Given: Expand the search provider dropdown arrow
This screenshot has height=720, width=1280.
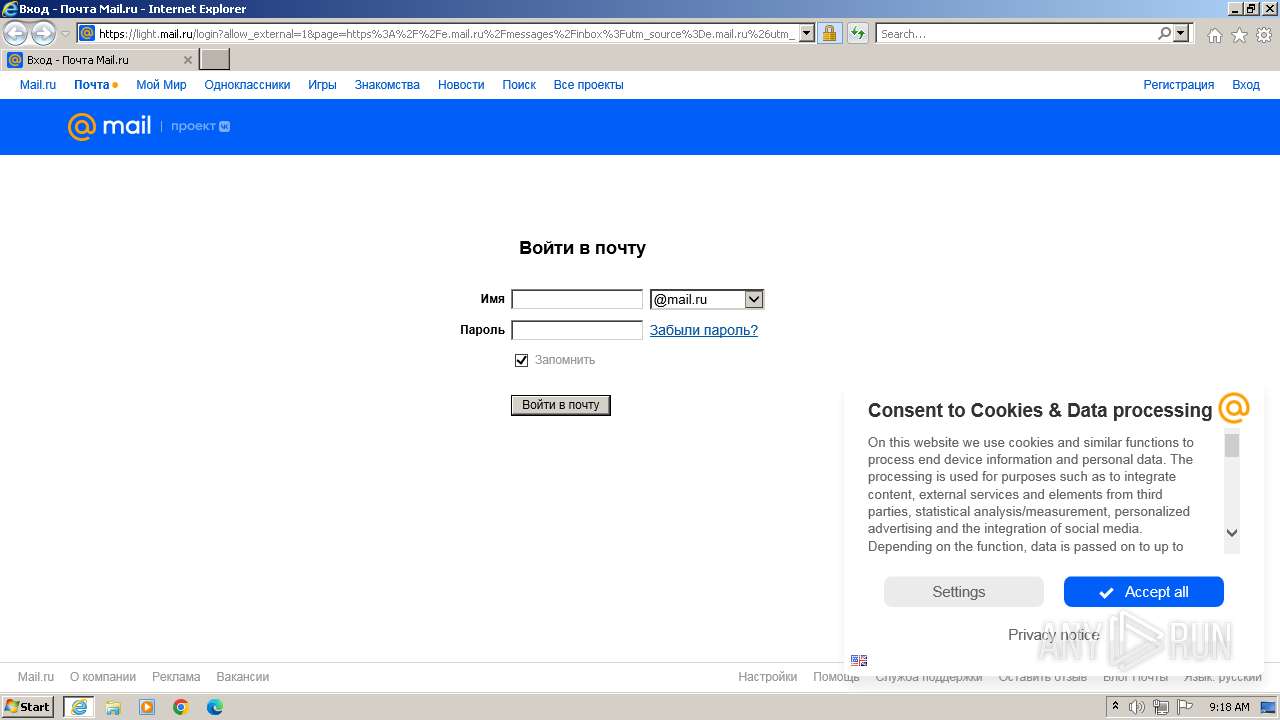Looking at the screenshot, I should (1182, 33).
